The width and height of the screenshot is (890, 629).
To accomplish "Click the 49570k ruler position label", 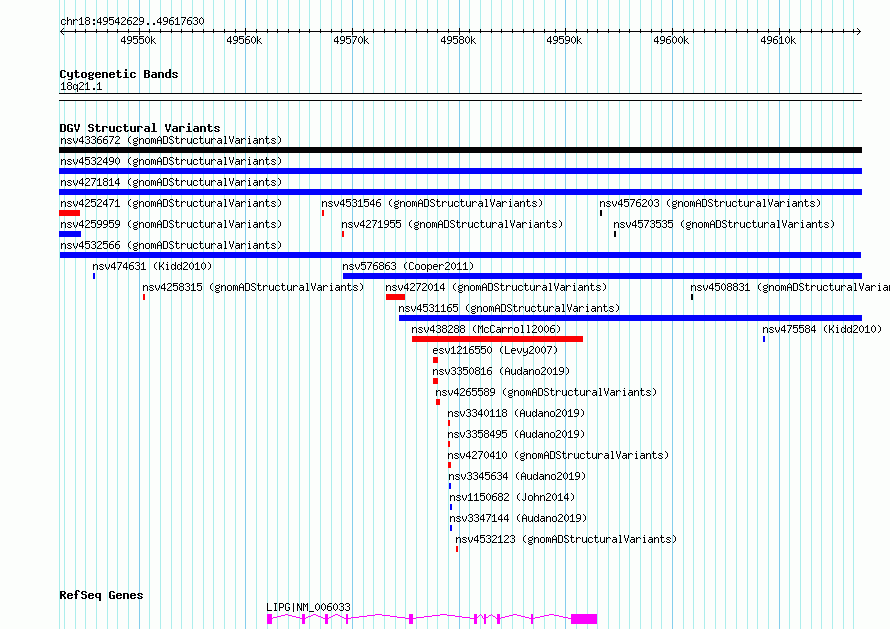I will pos(351,40).
